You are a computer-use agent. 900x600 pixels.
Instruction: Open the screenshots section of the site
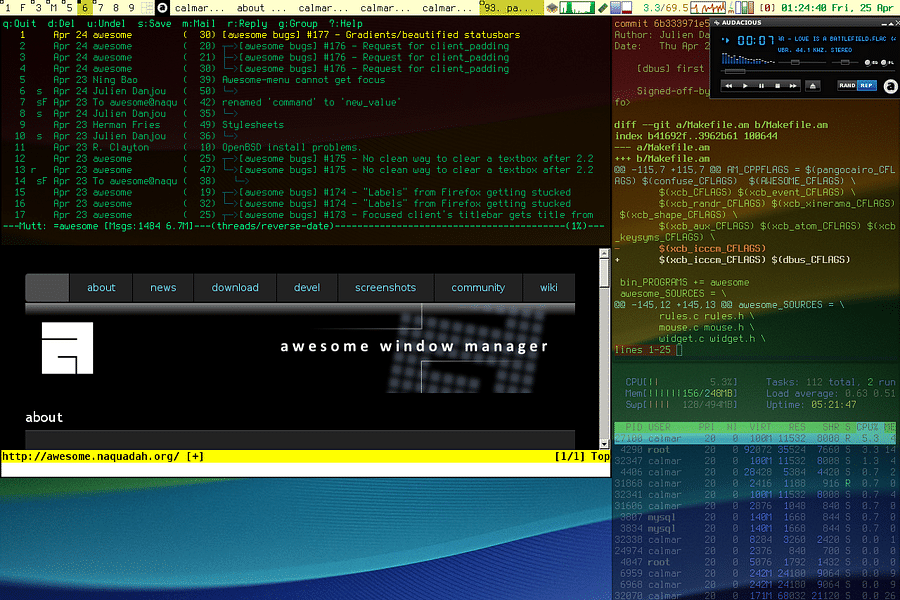386,287
